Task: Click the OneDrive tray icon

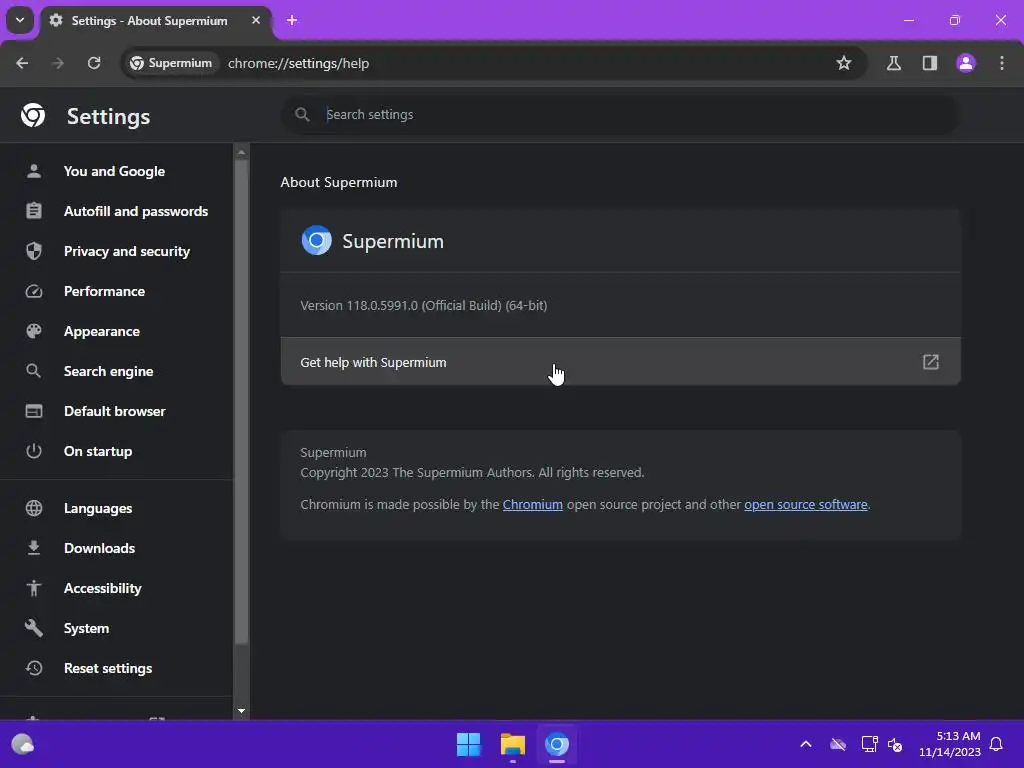Action: point(838,744)
